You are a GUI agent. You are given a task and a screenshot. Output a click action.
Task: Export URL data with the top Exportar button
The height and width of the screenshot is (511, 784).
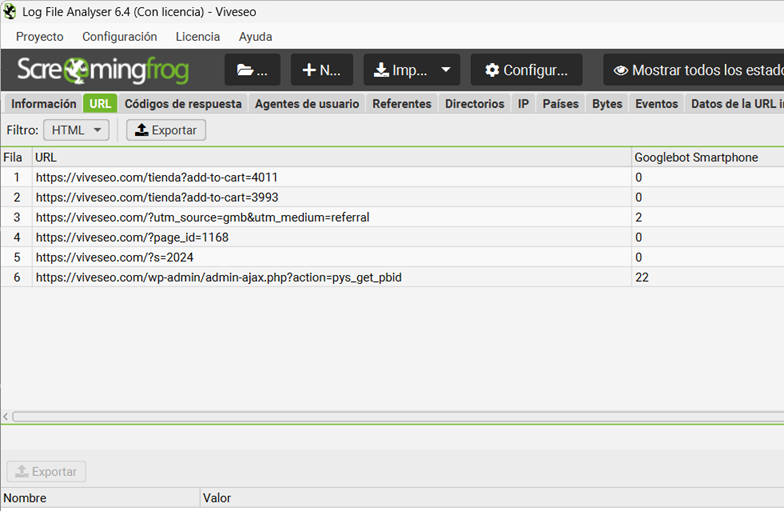click(x=166, y=130)
